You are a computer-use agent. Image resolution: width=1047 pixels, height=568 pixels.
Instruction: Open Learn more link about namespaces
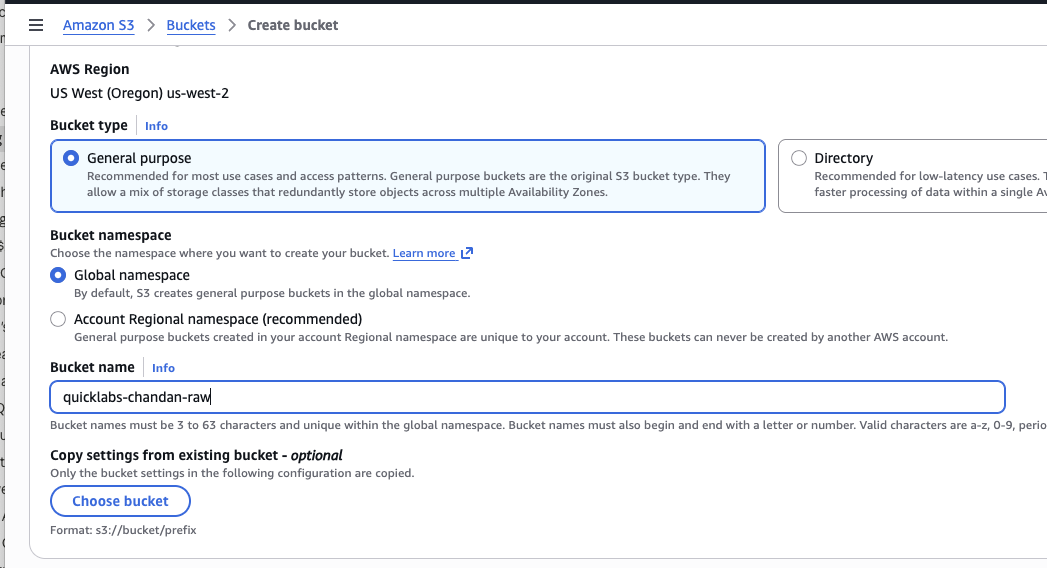click(424, 253)
